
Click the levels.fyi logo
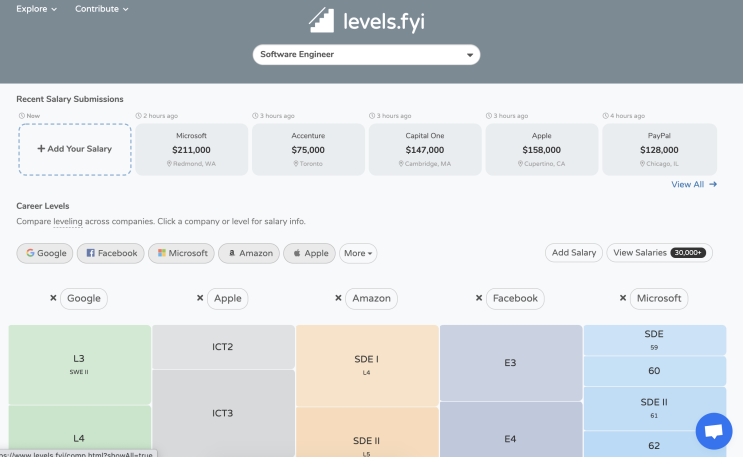tap(367, 20)
